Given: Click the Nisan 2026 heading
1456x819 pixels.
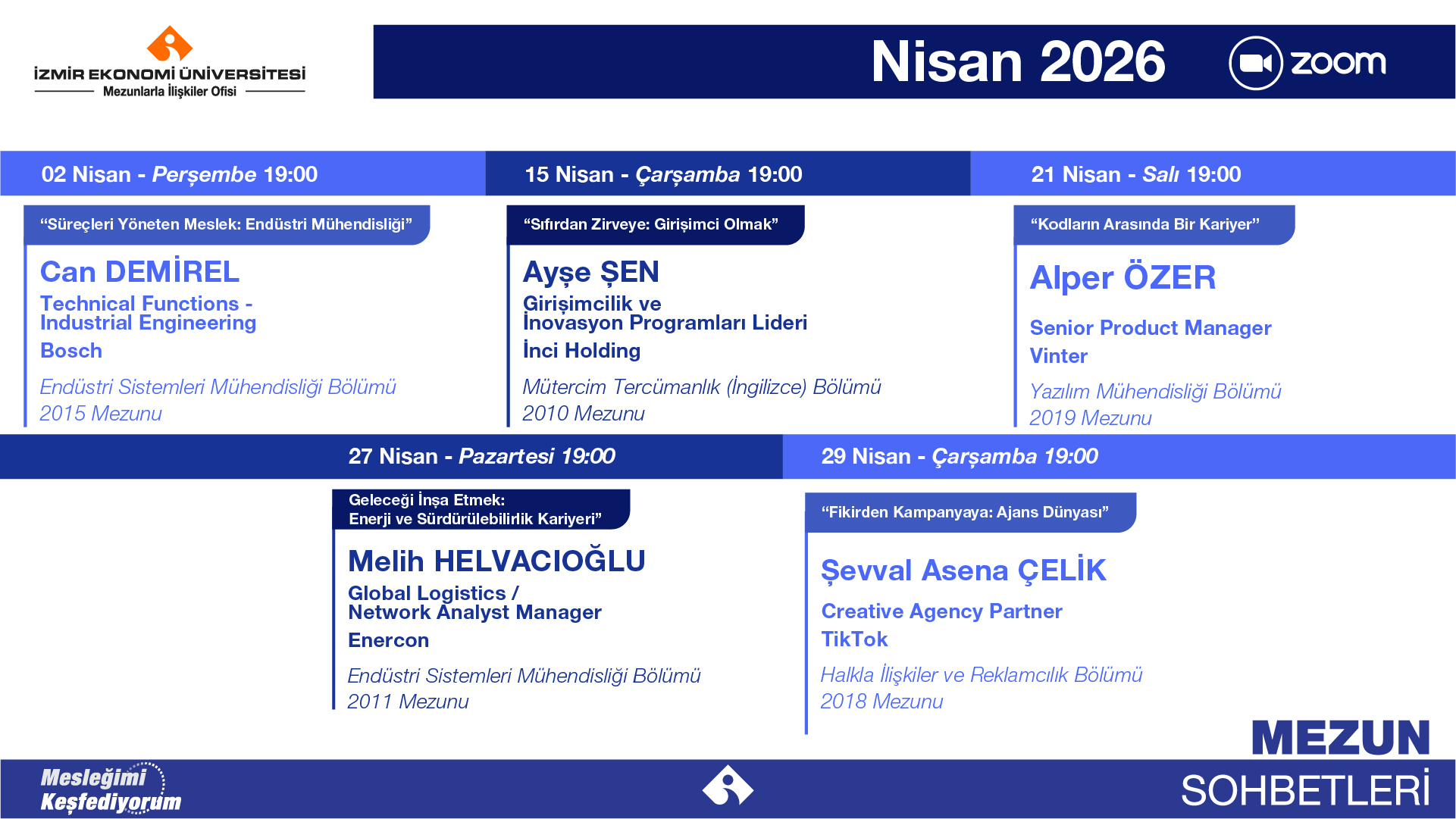Looking at the screenshot, I should [1017, 61].
